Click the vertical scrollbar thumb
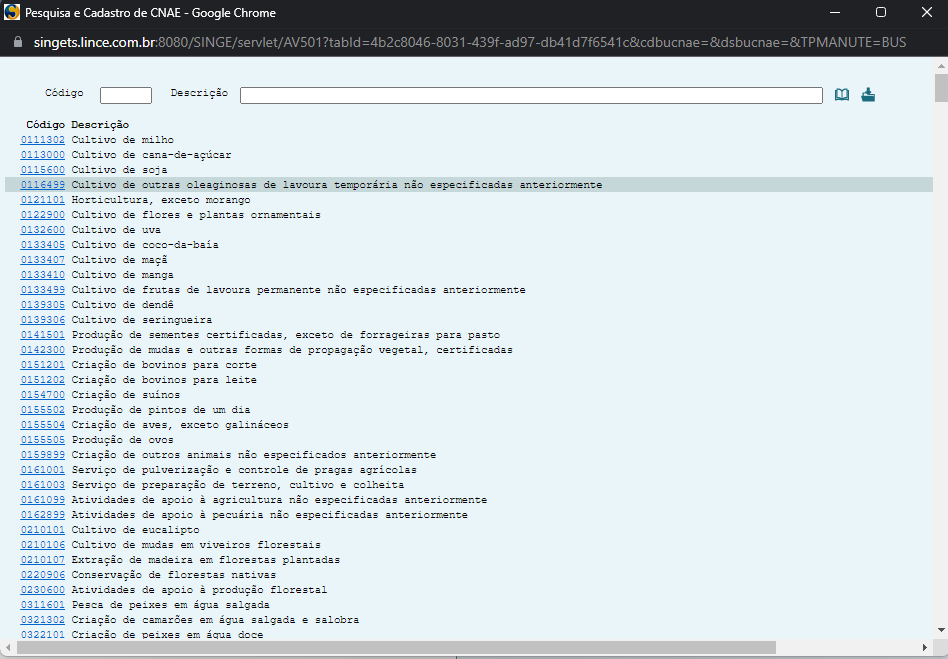 940,88
